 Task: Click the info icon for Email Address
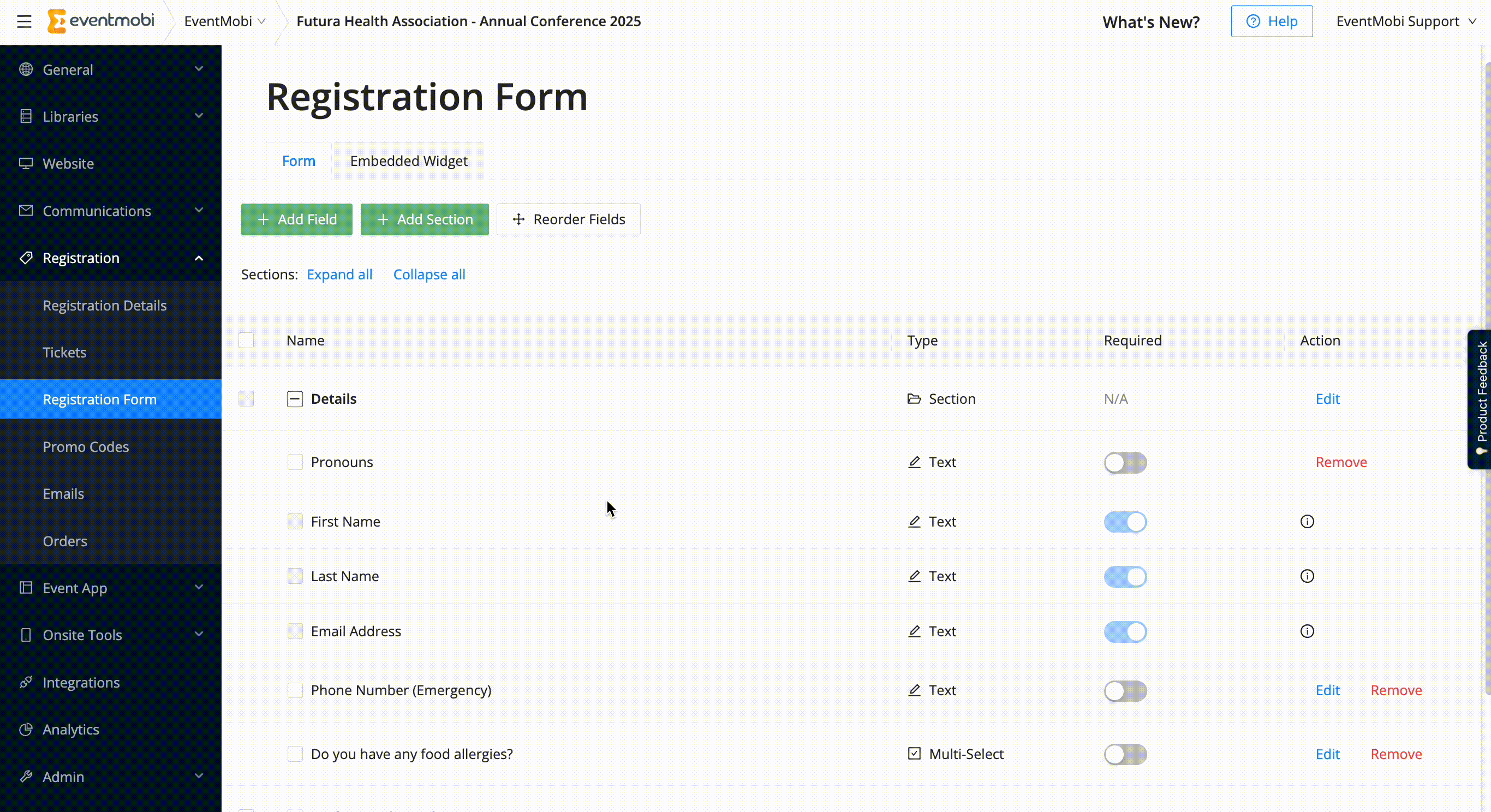[1307, 631]
